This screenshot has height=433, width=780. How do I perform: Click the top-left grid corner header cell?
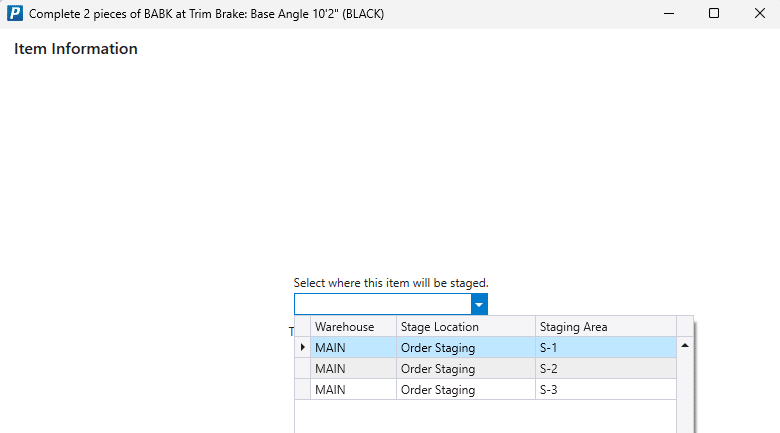[x=302, y=327]
